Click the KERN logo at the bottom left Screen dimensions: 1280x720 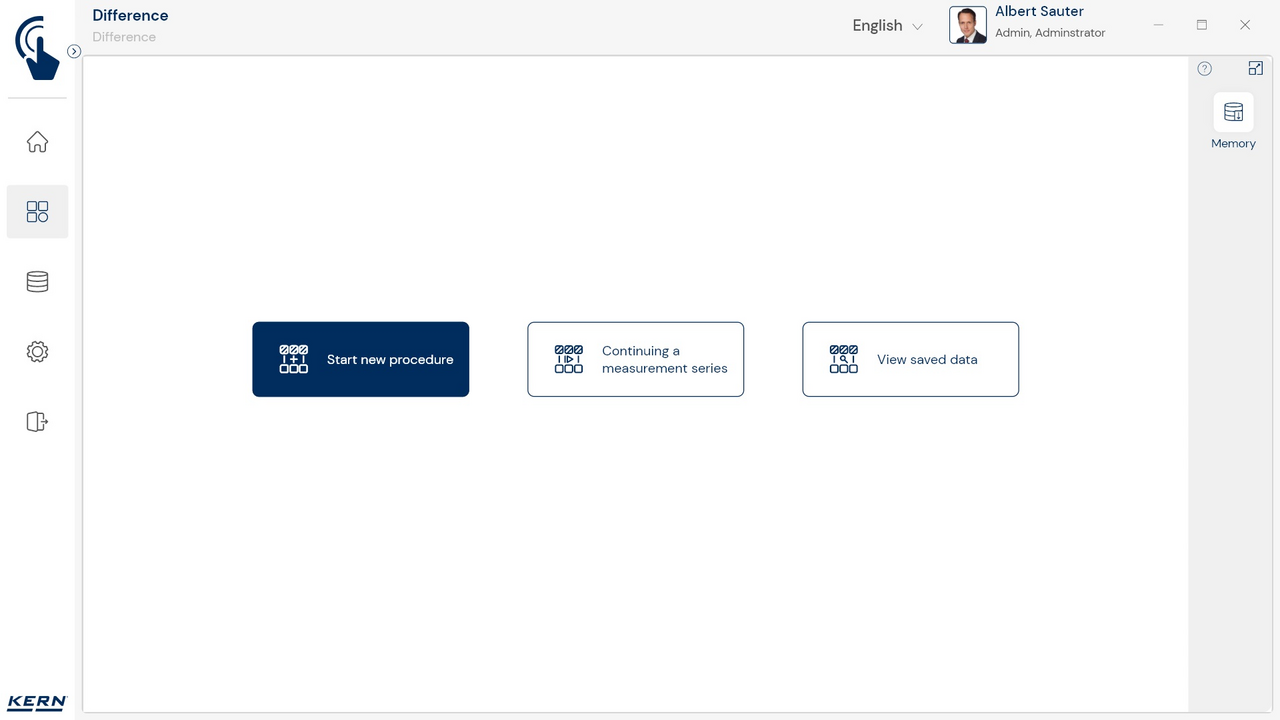click(x=37, y=702)
